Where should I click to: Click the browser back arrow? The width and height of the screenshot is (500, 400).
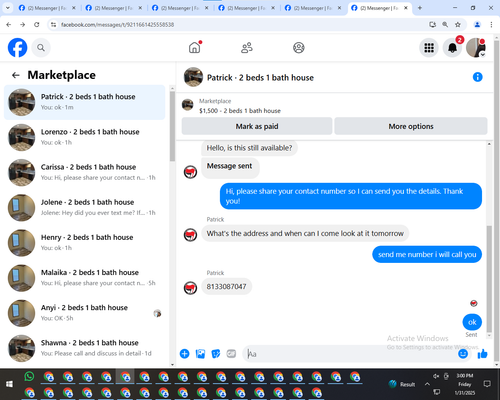tap(9, 24)
